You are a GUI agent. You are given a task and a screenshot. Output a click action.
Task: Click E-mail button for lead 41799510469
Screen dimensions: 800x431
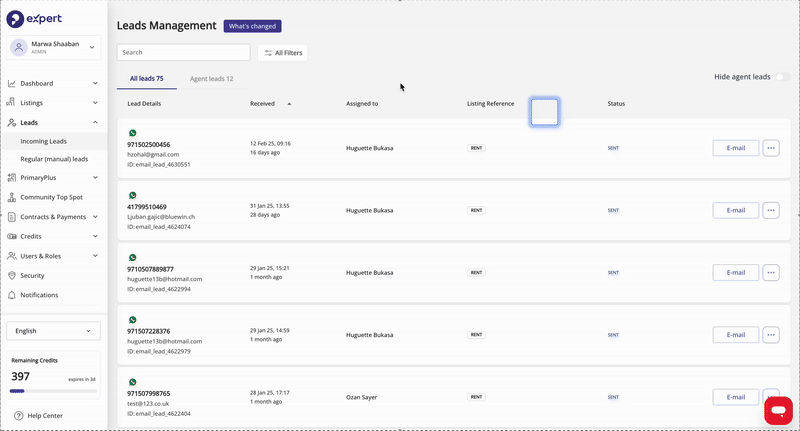click(x=736, y=210)
